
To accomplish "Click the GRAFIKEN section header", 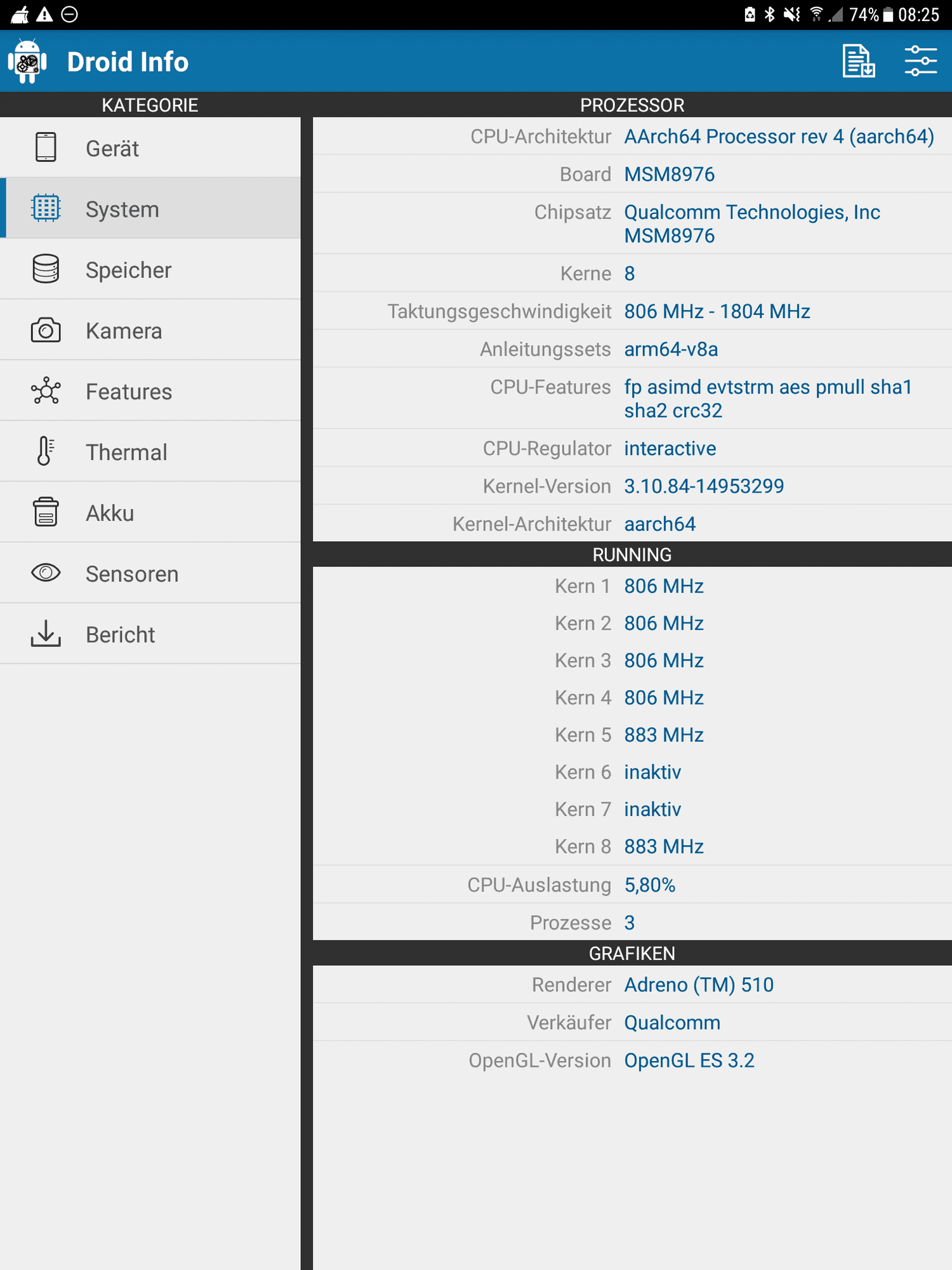I will point(632,953).
